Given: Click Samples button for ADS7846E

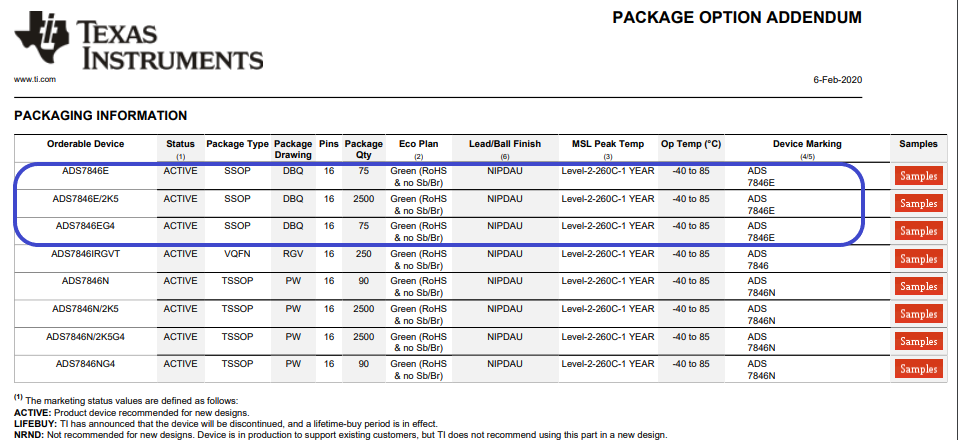Looking at the screenshot, I should [919, 176].
